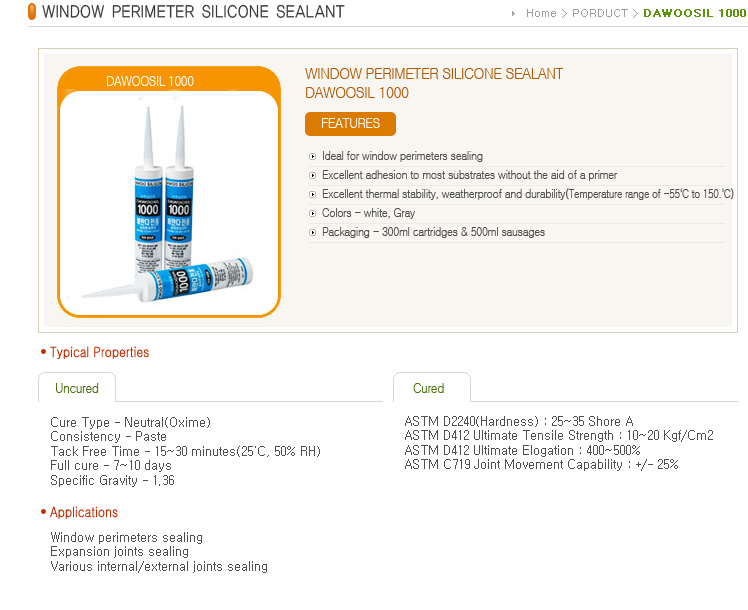The image size is (748, 610).
Task: Click bullet icon beside Packaging line
Action: click(x=312, y=233)
